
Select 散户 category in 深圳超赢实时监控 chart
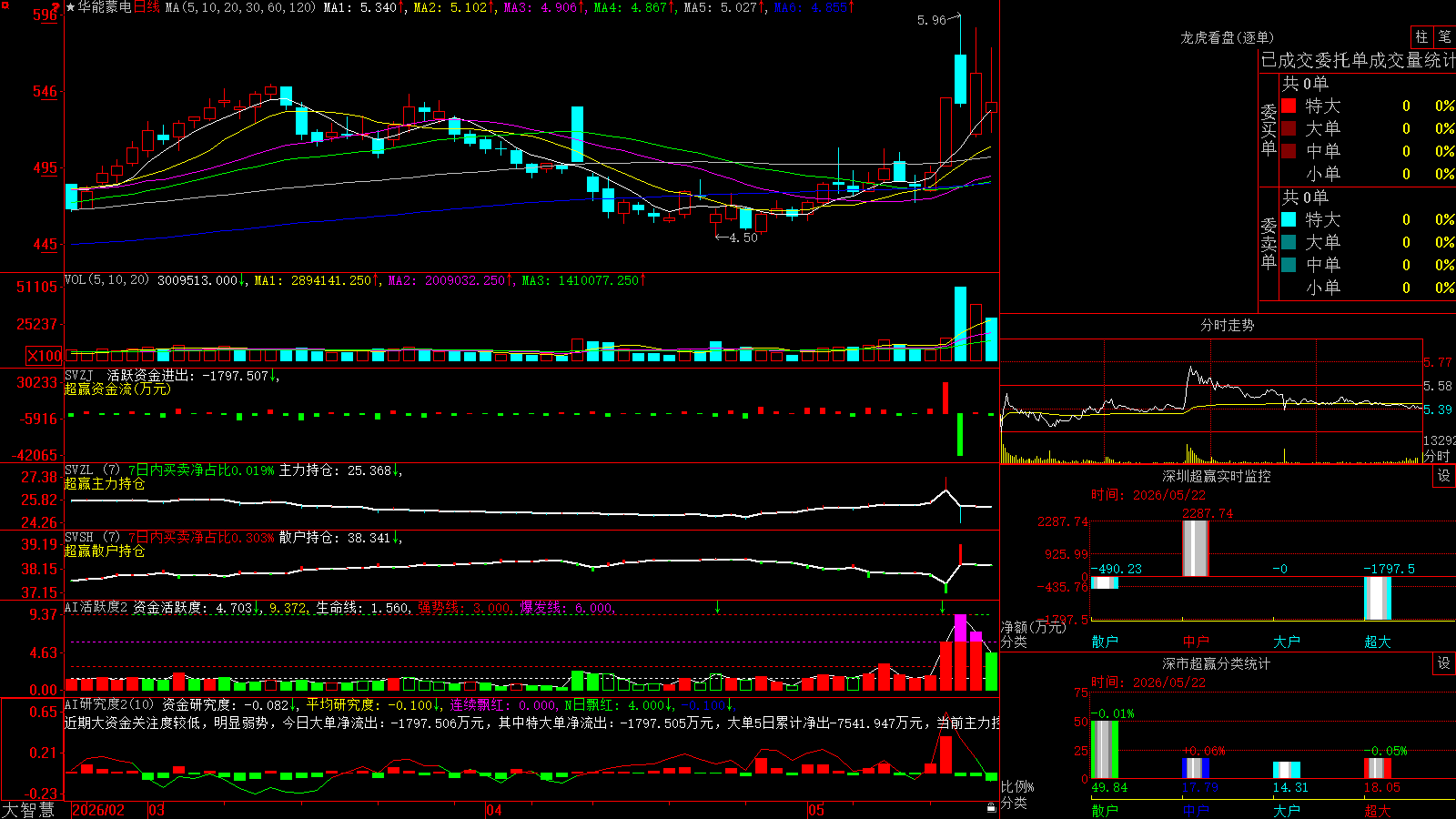coord(1105,642)
